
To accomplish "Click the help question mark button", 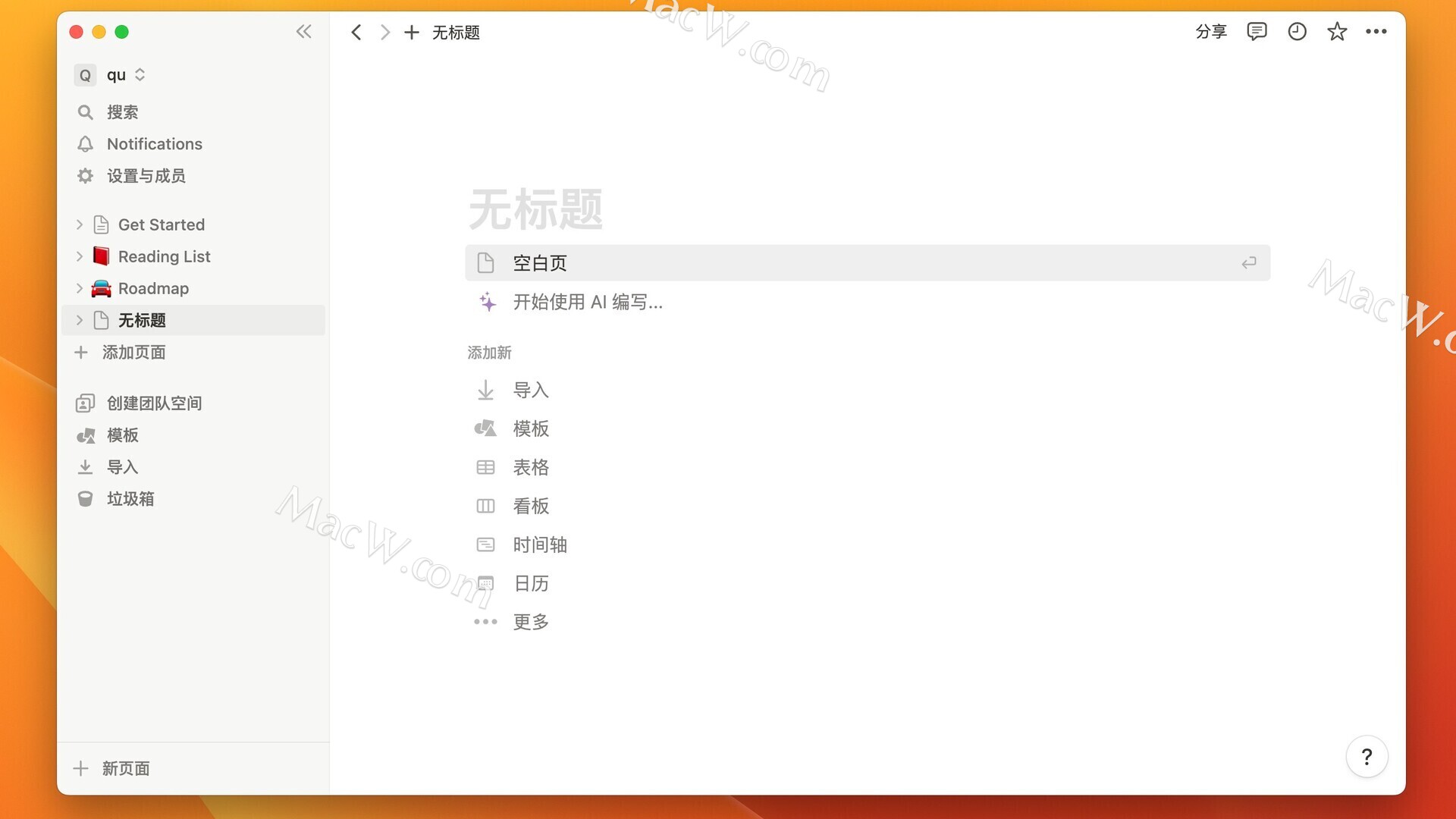I will tap(1367, 756).
